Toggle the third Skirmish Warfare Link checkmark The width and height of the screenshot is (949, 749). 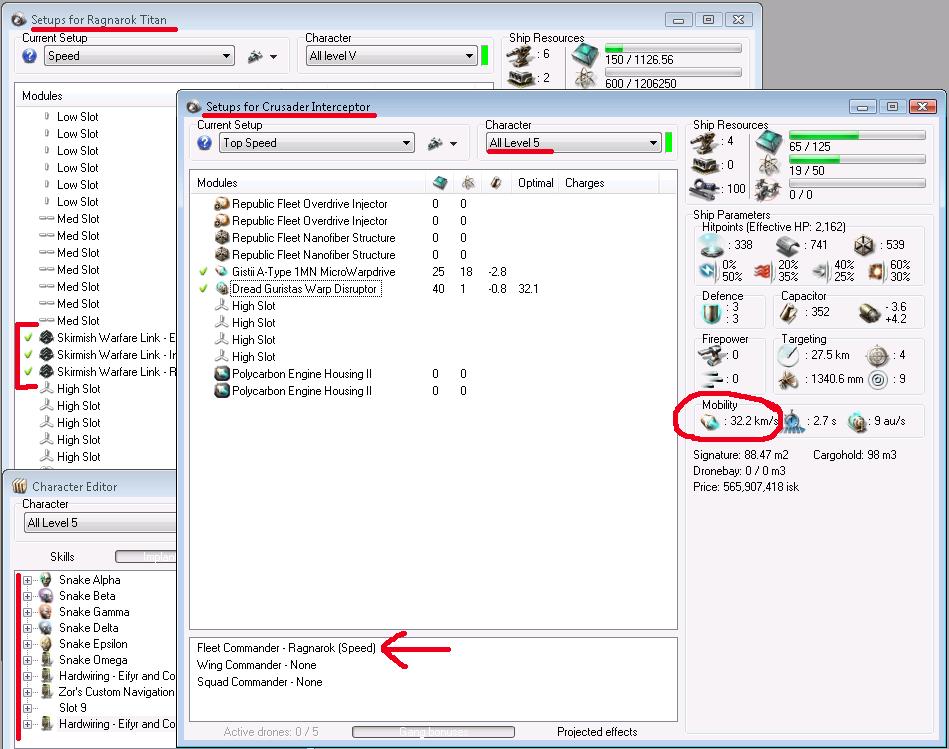[x=28, y=371]
